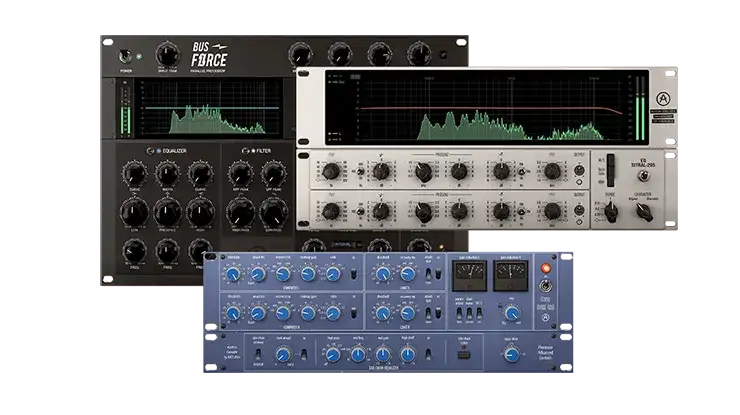Click the Bus Force spectrum analyzer display
Viewport: 740px width, 415px height.
point(210,108)
